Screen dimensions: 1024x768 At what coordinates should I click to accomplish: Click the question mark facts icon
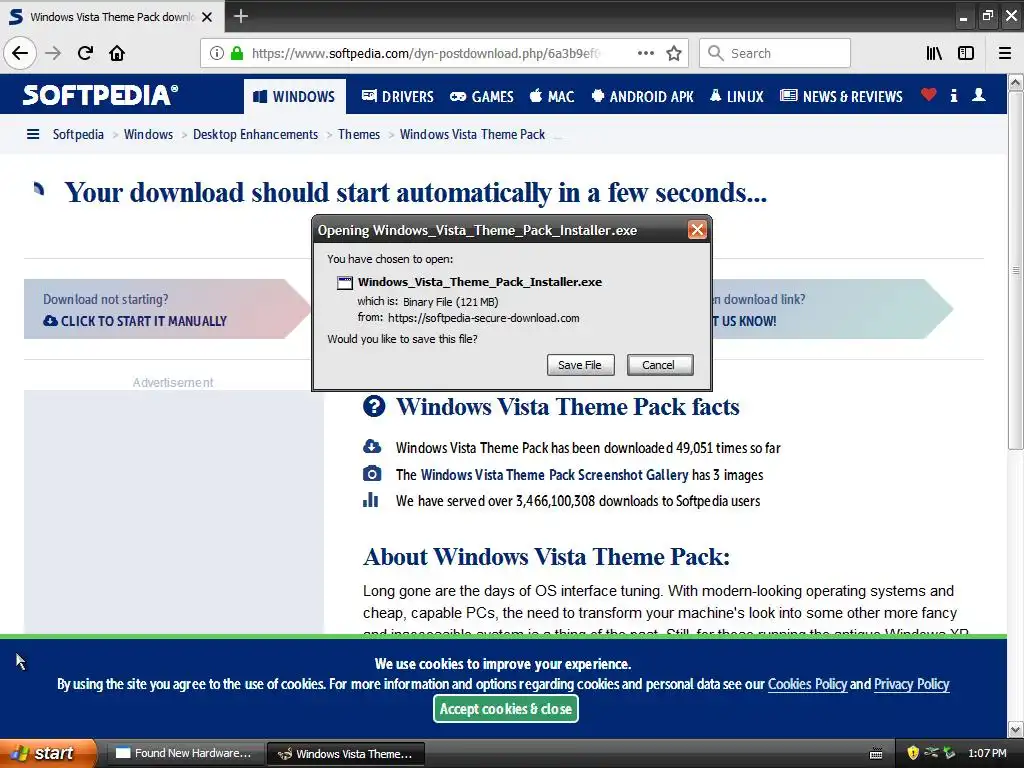[374, 406]
